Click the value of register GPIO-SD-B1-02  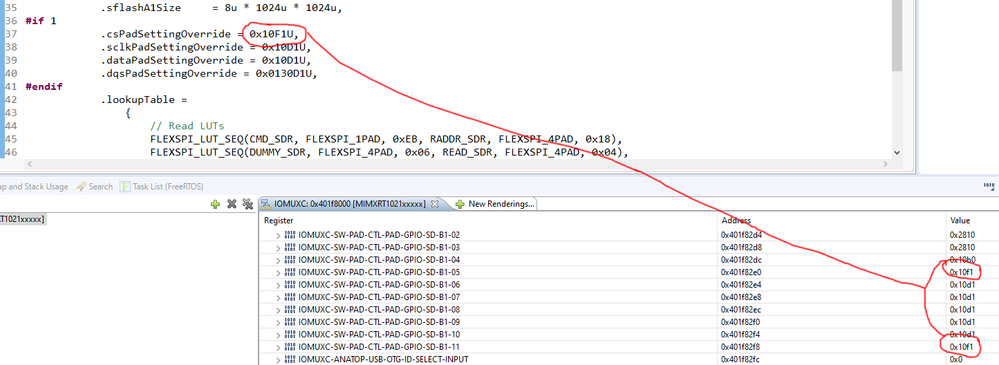coord(962,235)
